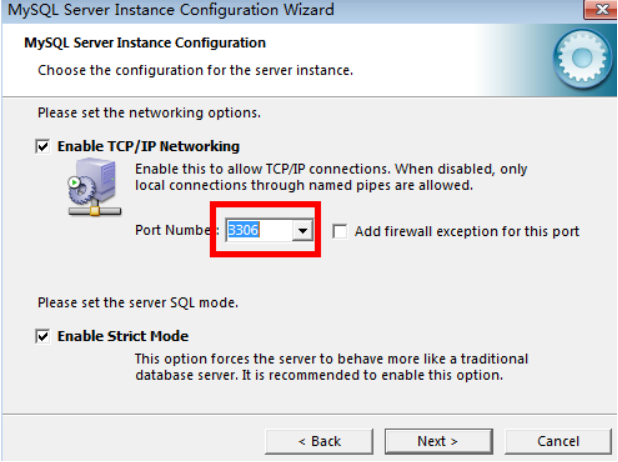618x462 pixels.
Task: Expand the Port Number dropdown arrow
Action: [302, 231]
